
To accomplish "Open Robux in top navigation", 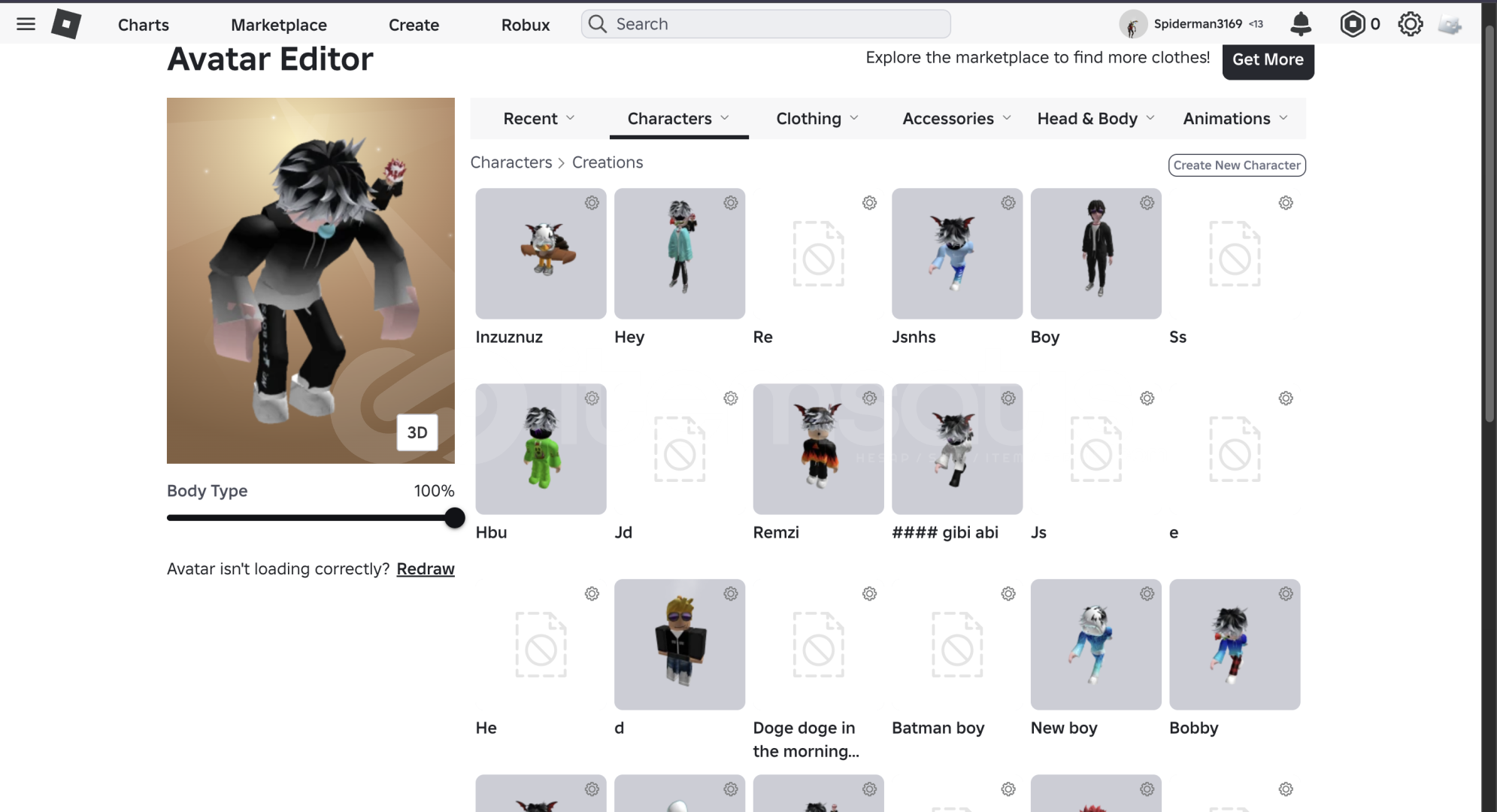I will [x=526, y=25].
